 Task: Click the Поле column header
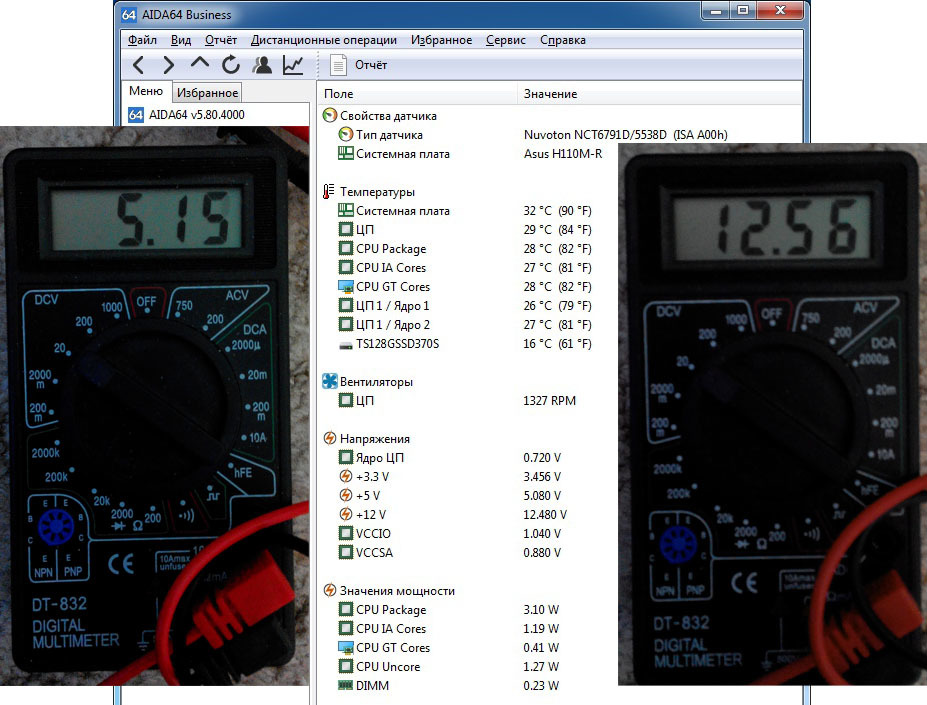pos(417,93)
